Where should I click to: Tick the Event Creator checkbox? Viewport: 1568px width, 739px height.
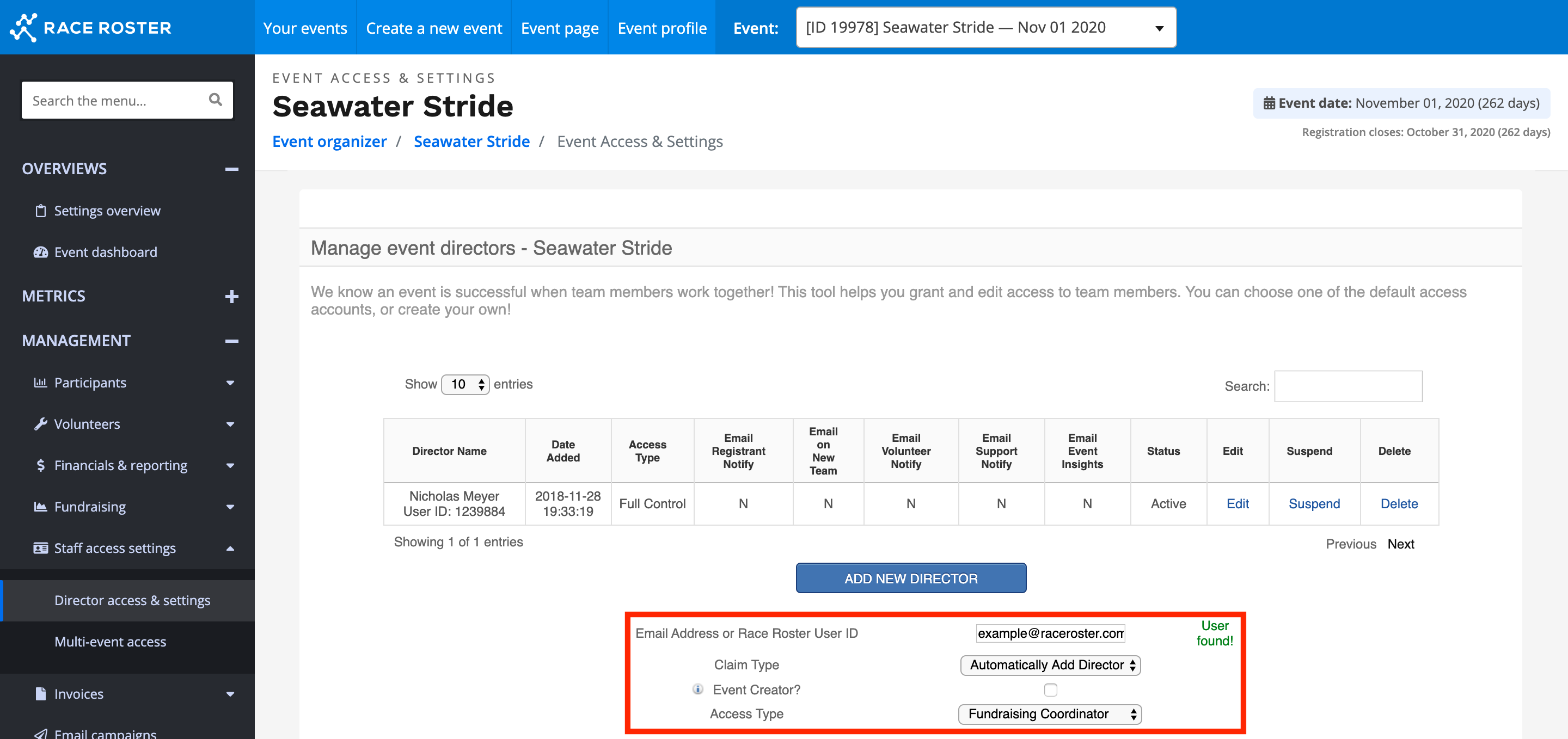[1051, 689]
